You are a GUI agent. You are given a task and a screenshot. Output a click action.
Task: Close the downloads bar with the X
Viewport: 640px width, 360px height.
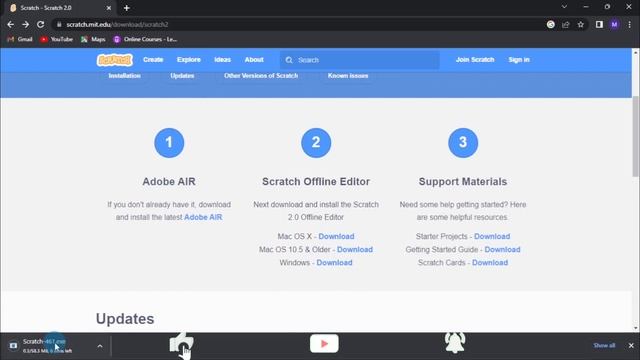(x=631, y=346)
